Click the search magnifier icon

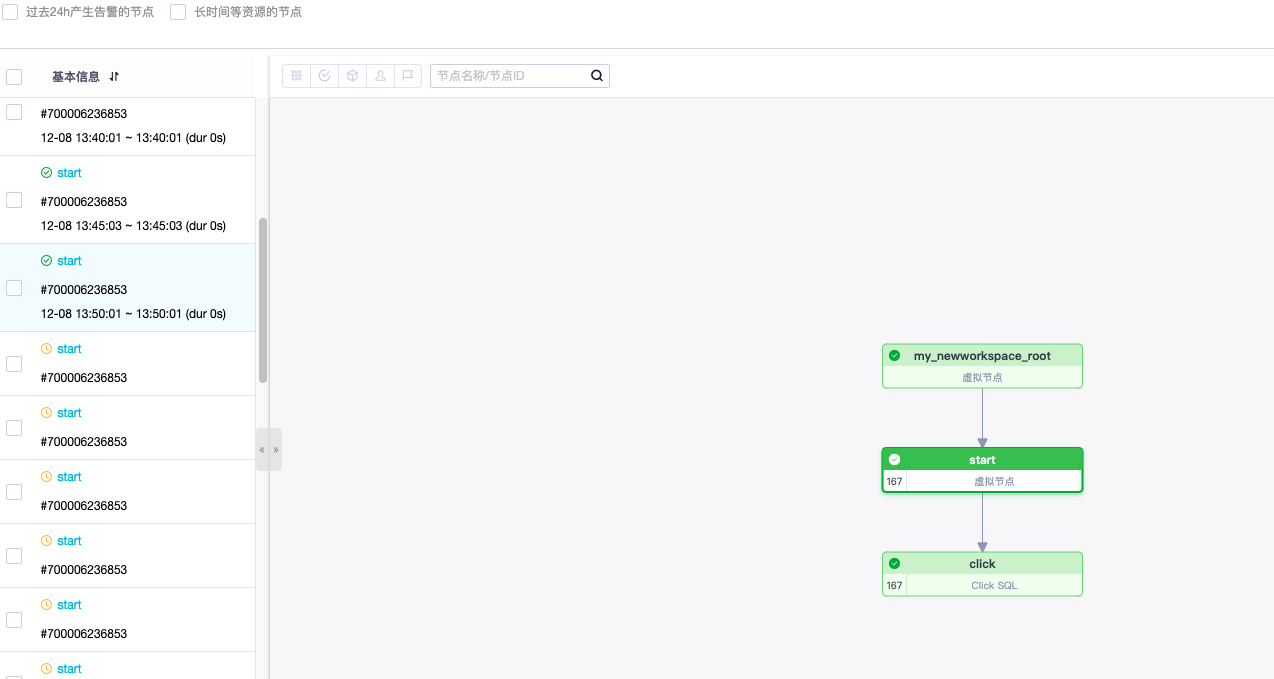tap(597, 76)
